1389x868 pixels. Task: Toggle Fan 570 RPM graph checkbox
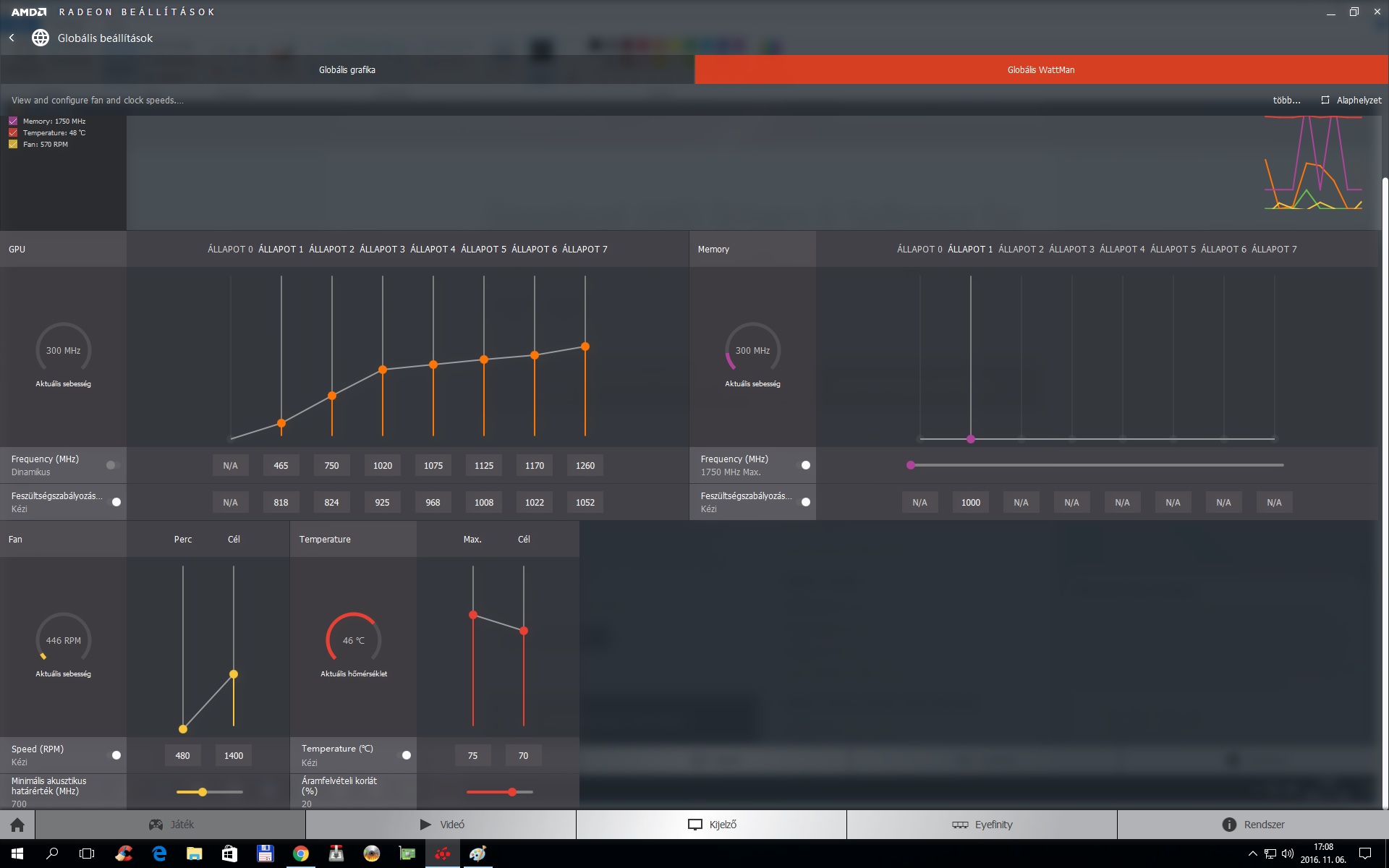13,145
